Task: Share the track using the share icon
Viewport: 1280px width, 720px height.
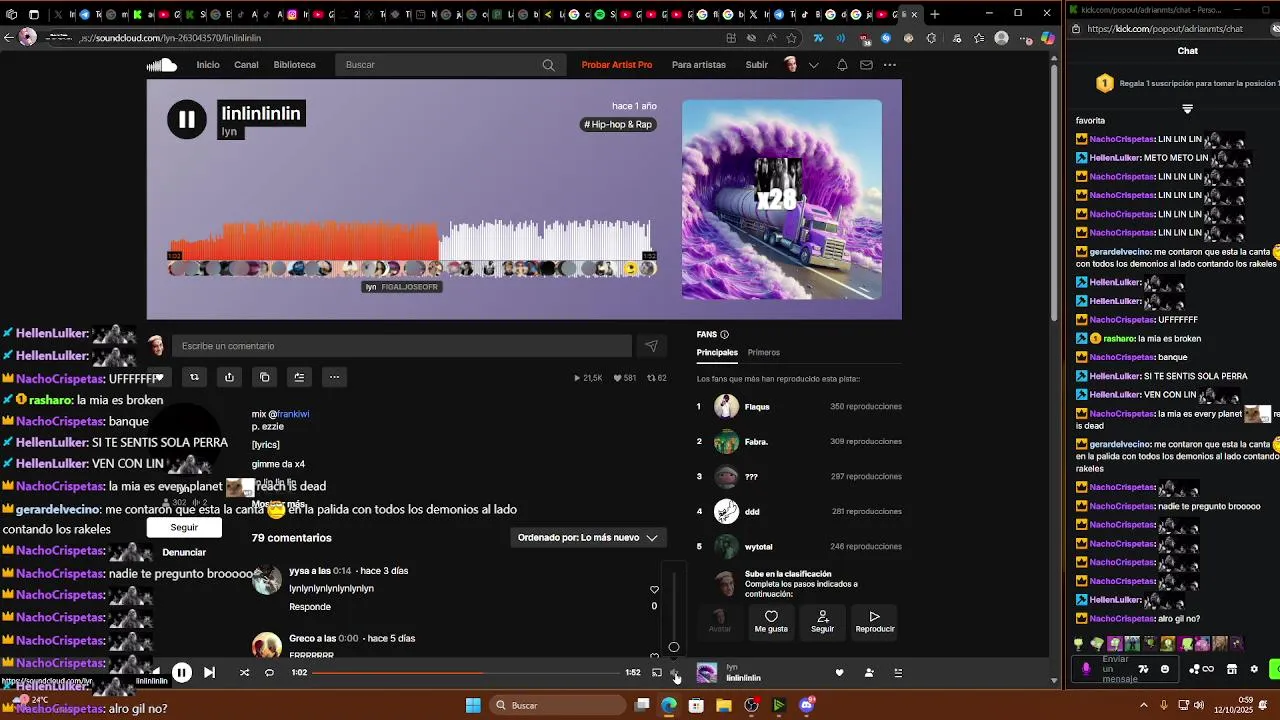Action: coord(229,377)
